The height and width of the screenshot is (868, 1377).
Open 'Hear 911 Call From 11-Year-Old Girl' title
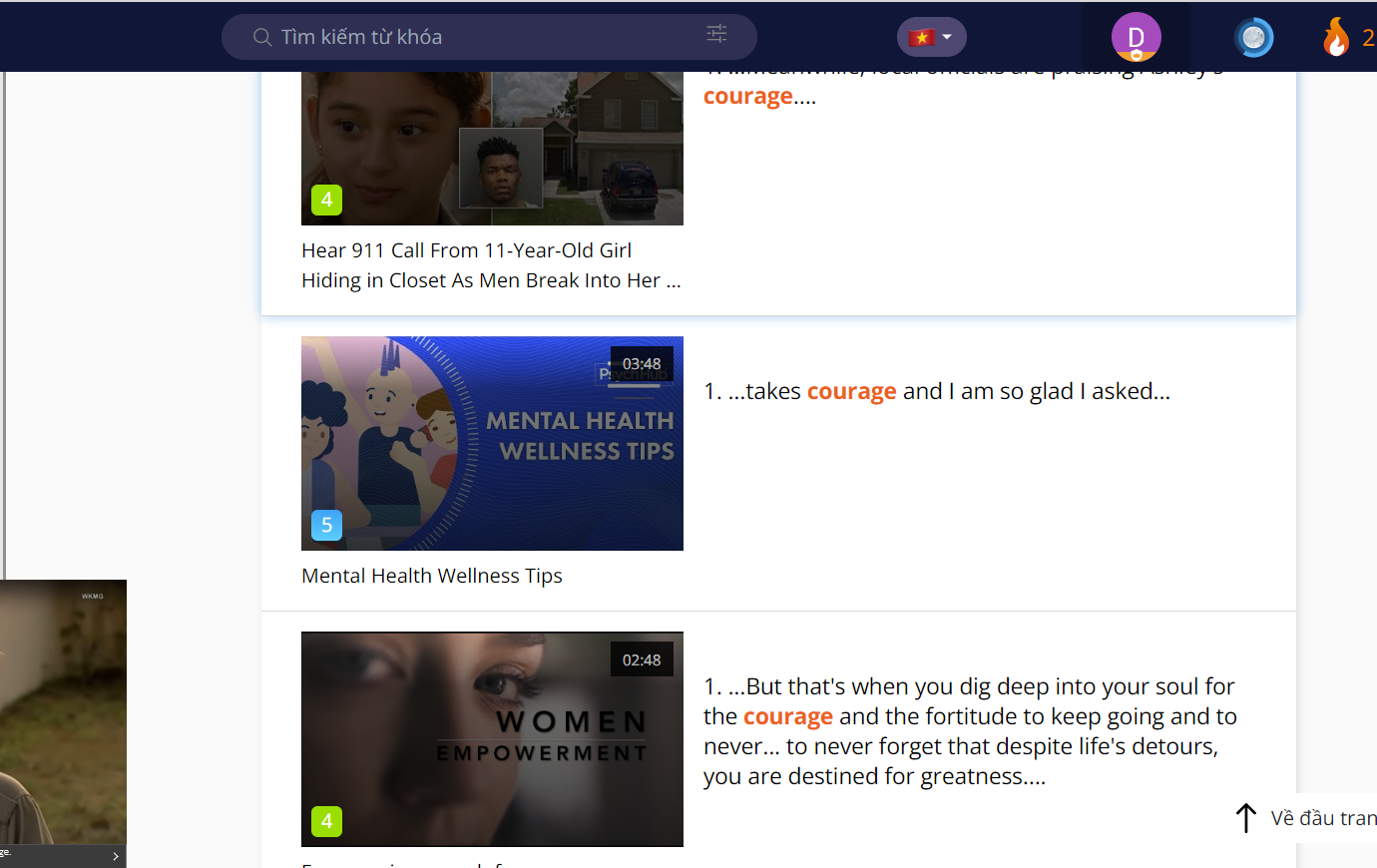(x=491, y=265)
